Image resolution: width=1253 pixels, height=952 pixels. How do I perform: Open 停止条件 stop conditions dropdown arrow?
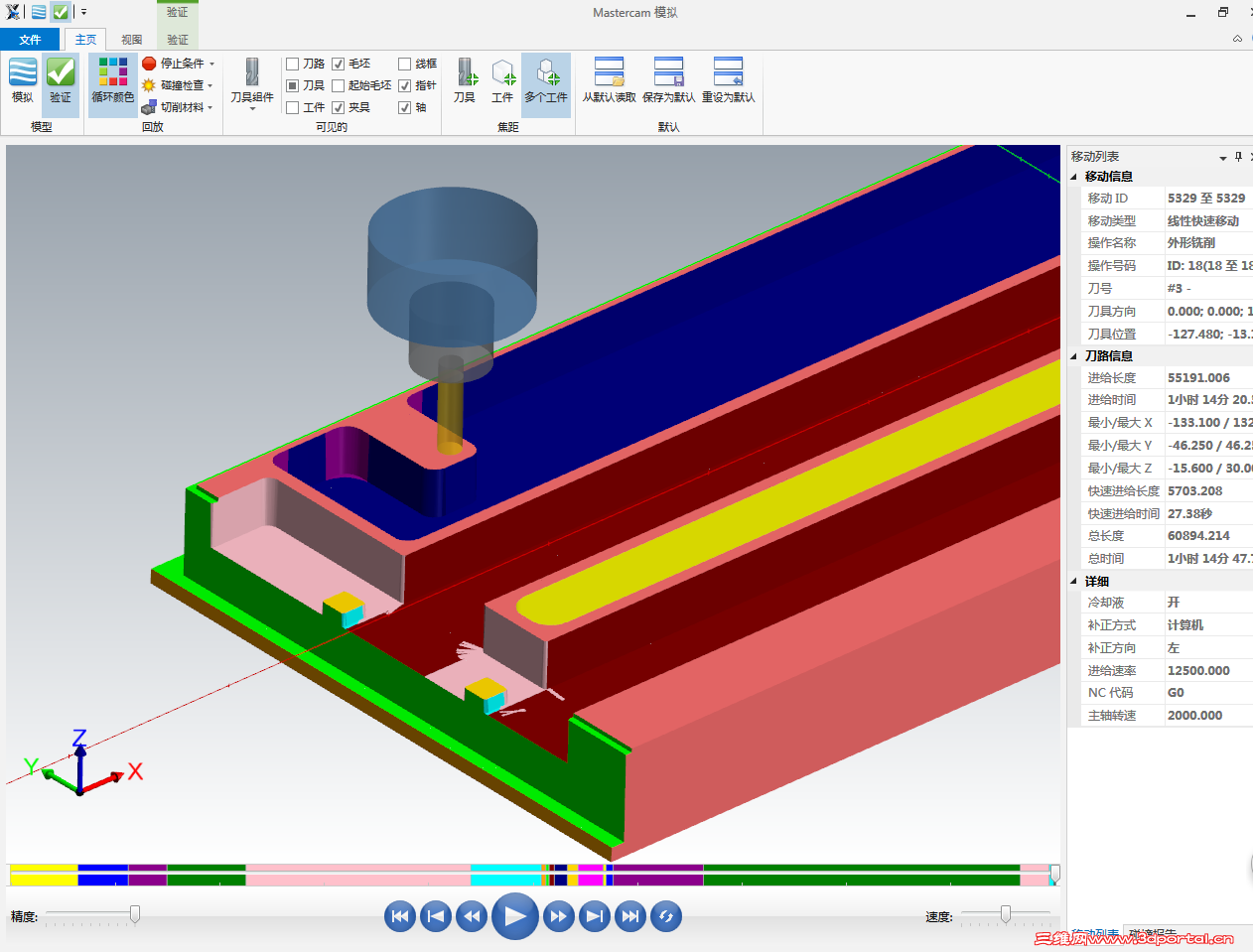tap(211, 64)
